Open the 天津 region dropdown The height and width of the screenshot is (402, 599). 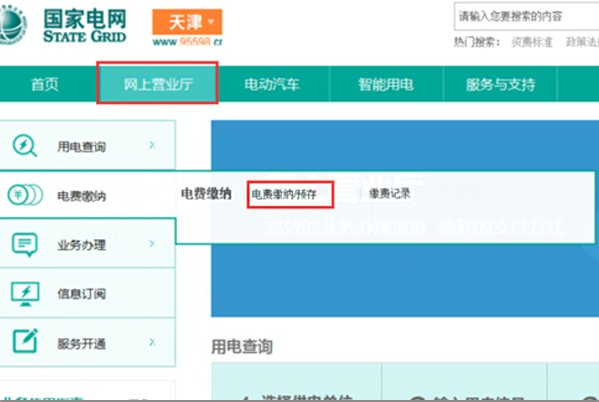tap(187, 22)
